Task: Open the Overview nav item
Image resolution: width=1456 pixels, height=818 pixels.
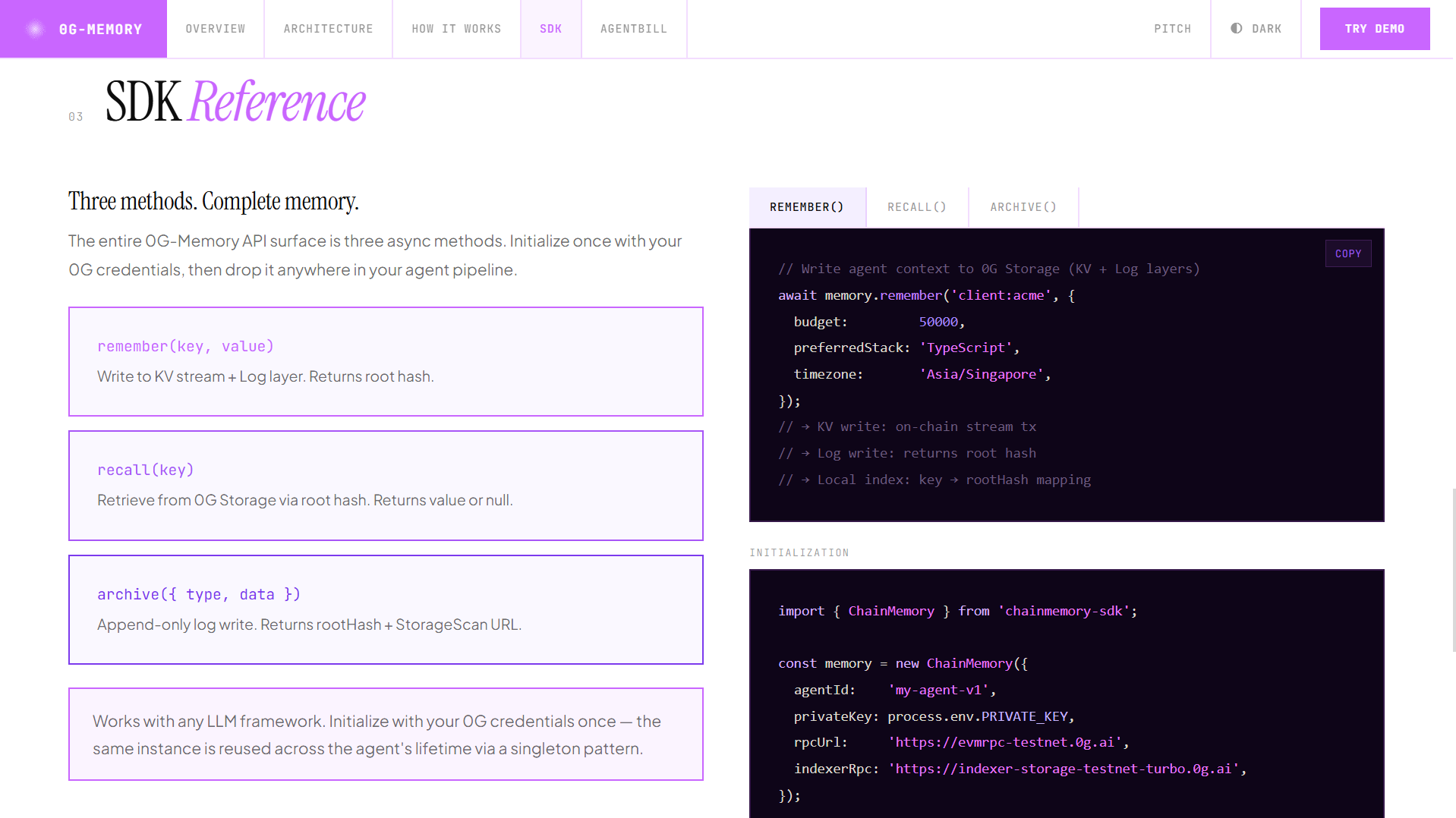Action: point(216,29)
